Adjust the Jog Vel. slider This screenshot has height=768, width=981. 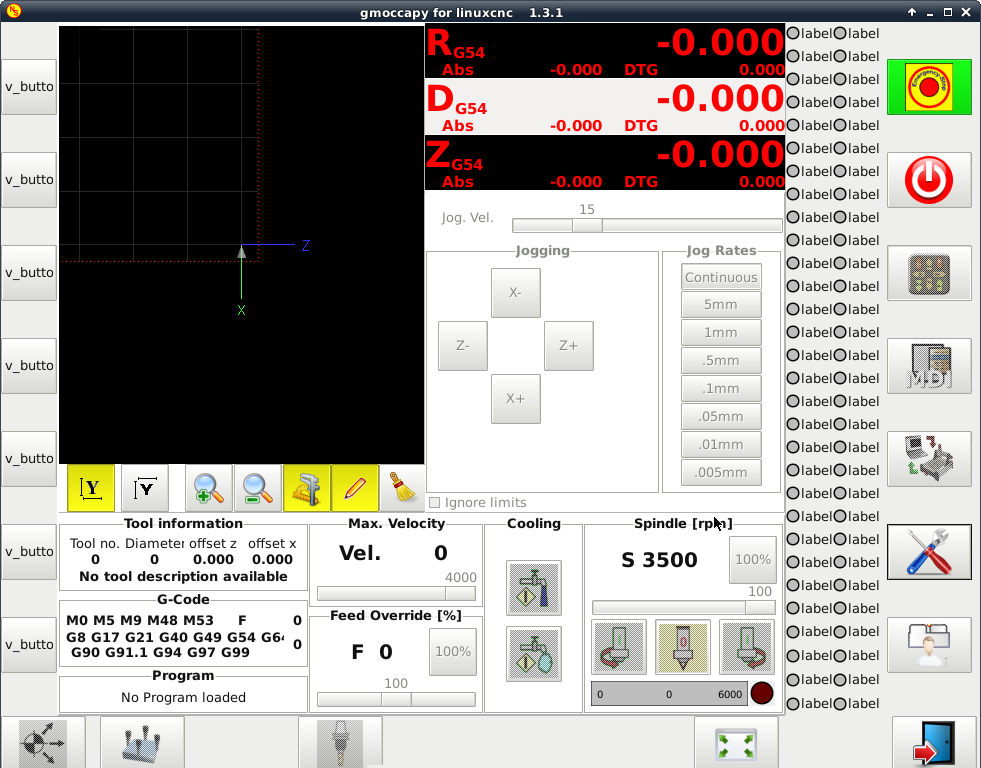[x=647, y=226]
